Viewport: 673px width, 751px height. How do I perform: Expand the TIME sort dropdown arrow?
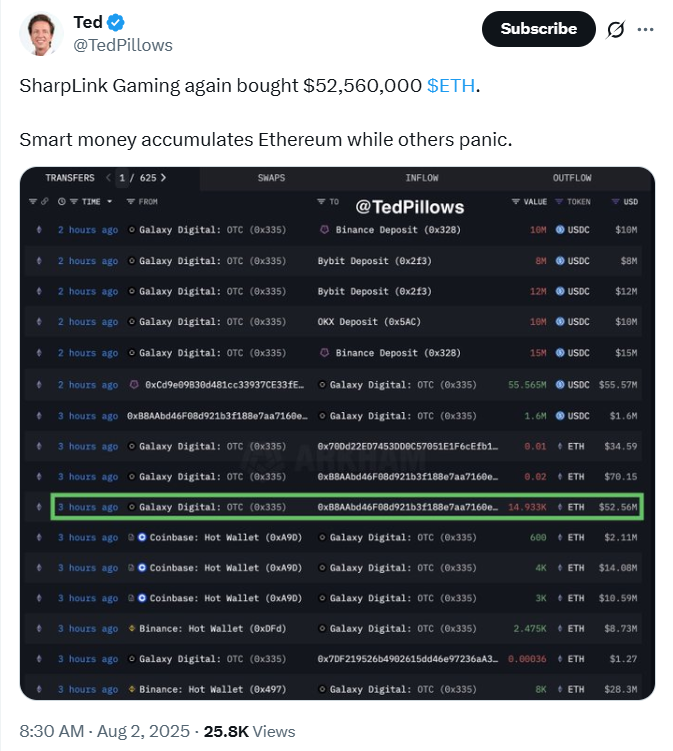(110, 202)
